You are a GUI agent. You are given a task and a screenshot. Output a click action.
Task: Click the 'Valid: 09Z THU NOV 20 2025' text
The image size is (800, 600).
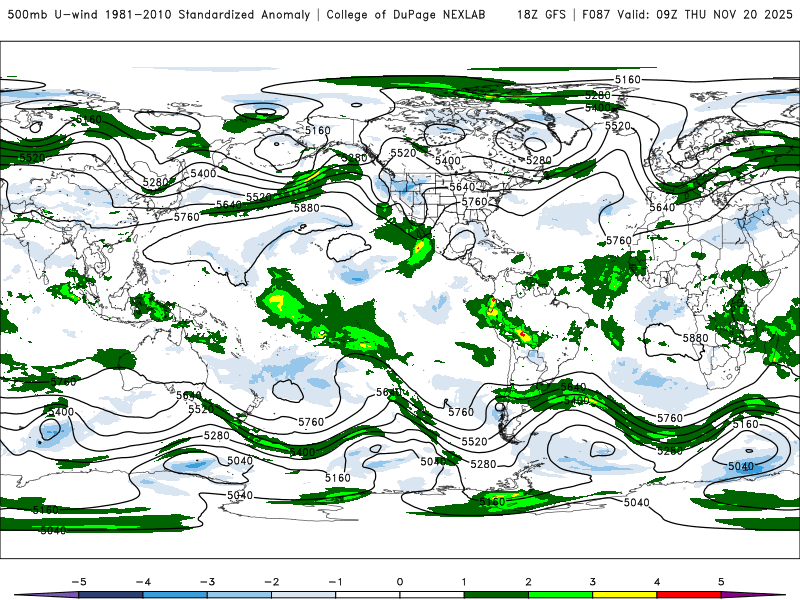pyautogui.click(x=705, y=14)
